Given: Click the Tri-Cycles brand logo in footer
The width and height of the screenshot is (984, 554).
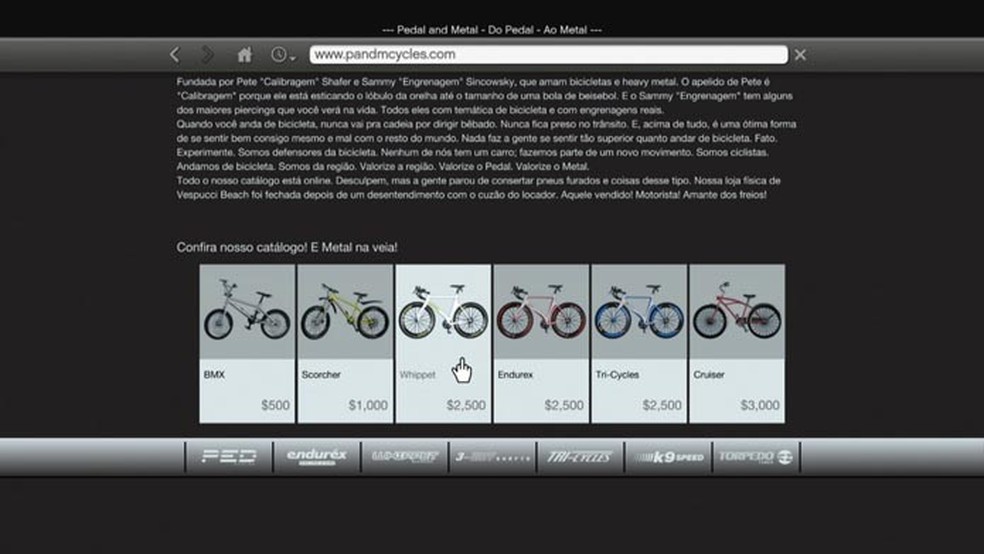Looking at the screenshot, I should (580, 457).
